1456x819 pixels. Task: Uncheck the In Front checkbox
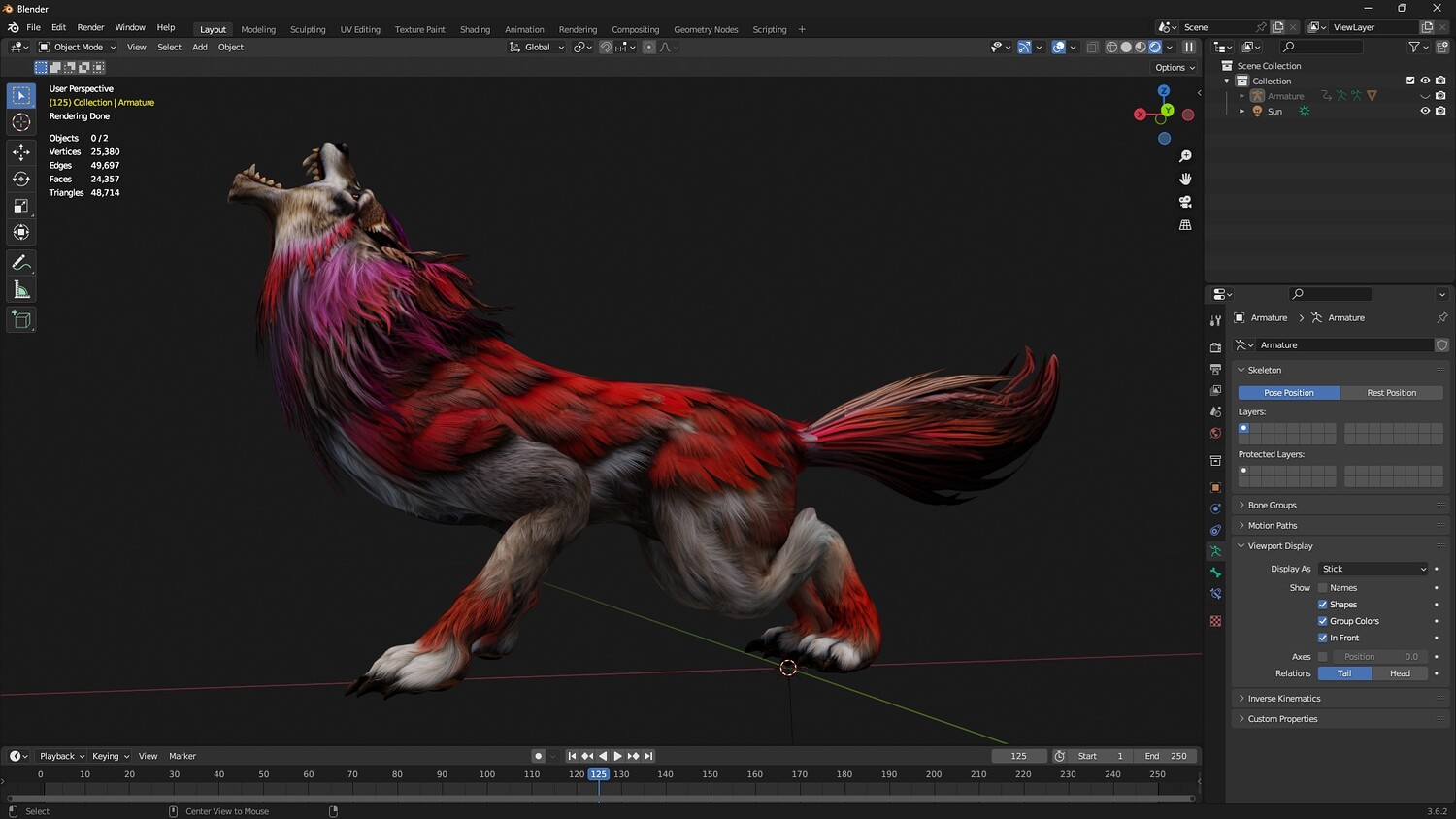[1322, 638]
